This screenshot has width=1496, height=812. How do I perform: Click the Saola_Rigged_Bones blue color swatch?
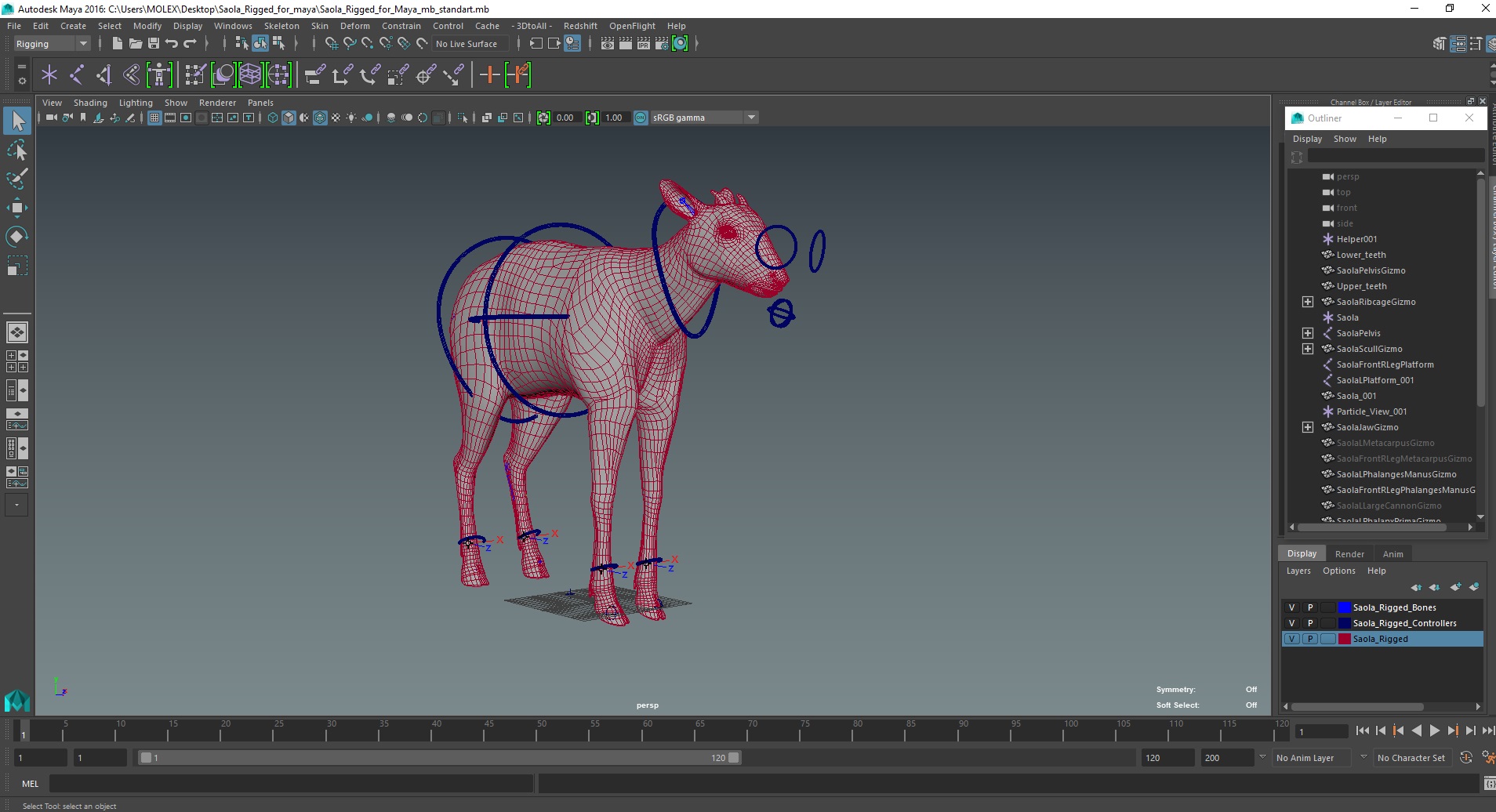[x=1344, y=607]
